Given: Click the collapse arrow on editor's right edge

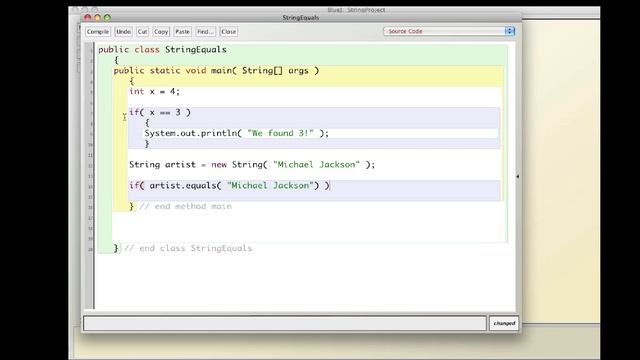Looking at the screenshot, I should (518, 176).
